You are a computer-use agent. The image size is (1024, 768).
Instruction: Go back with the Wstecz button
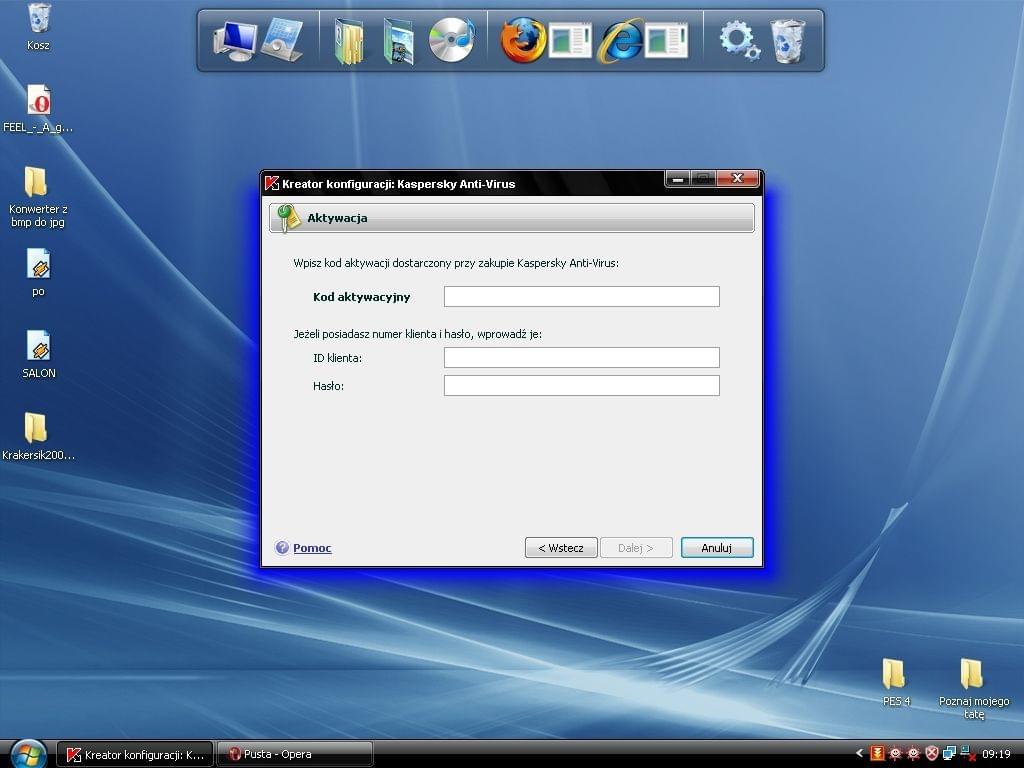pos(561,548)
